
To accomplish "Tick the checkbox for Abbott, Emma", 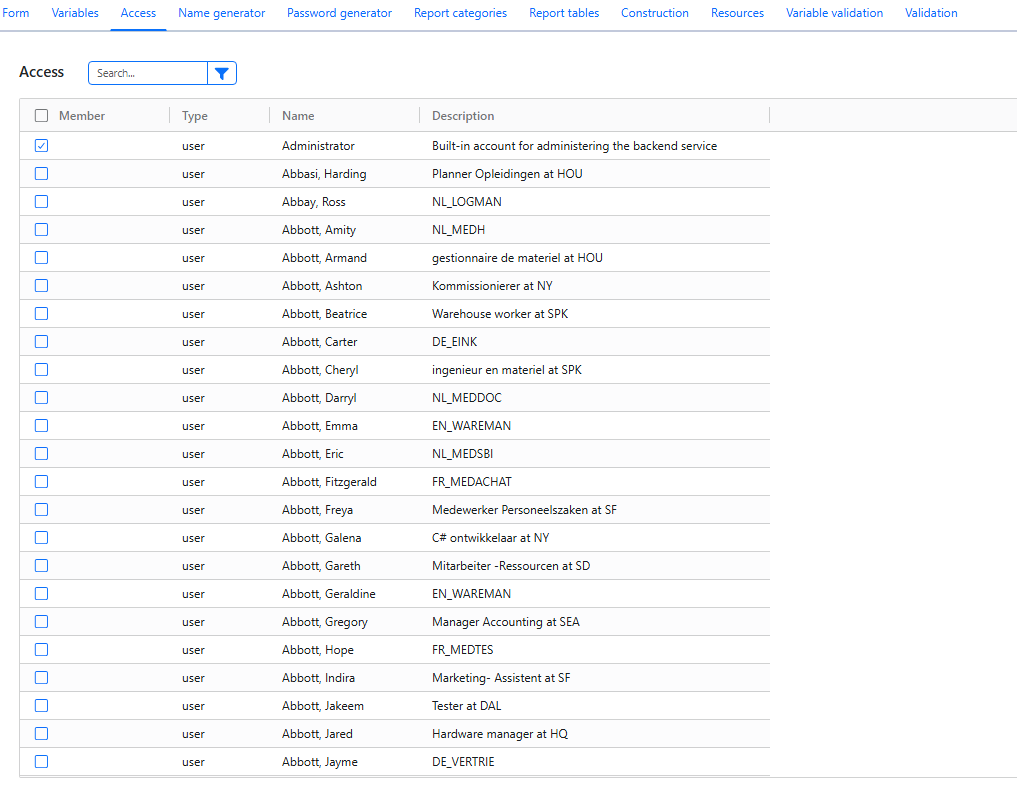I will (42, 426).
